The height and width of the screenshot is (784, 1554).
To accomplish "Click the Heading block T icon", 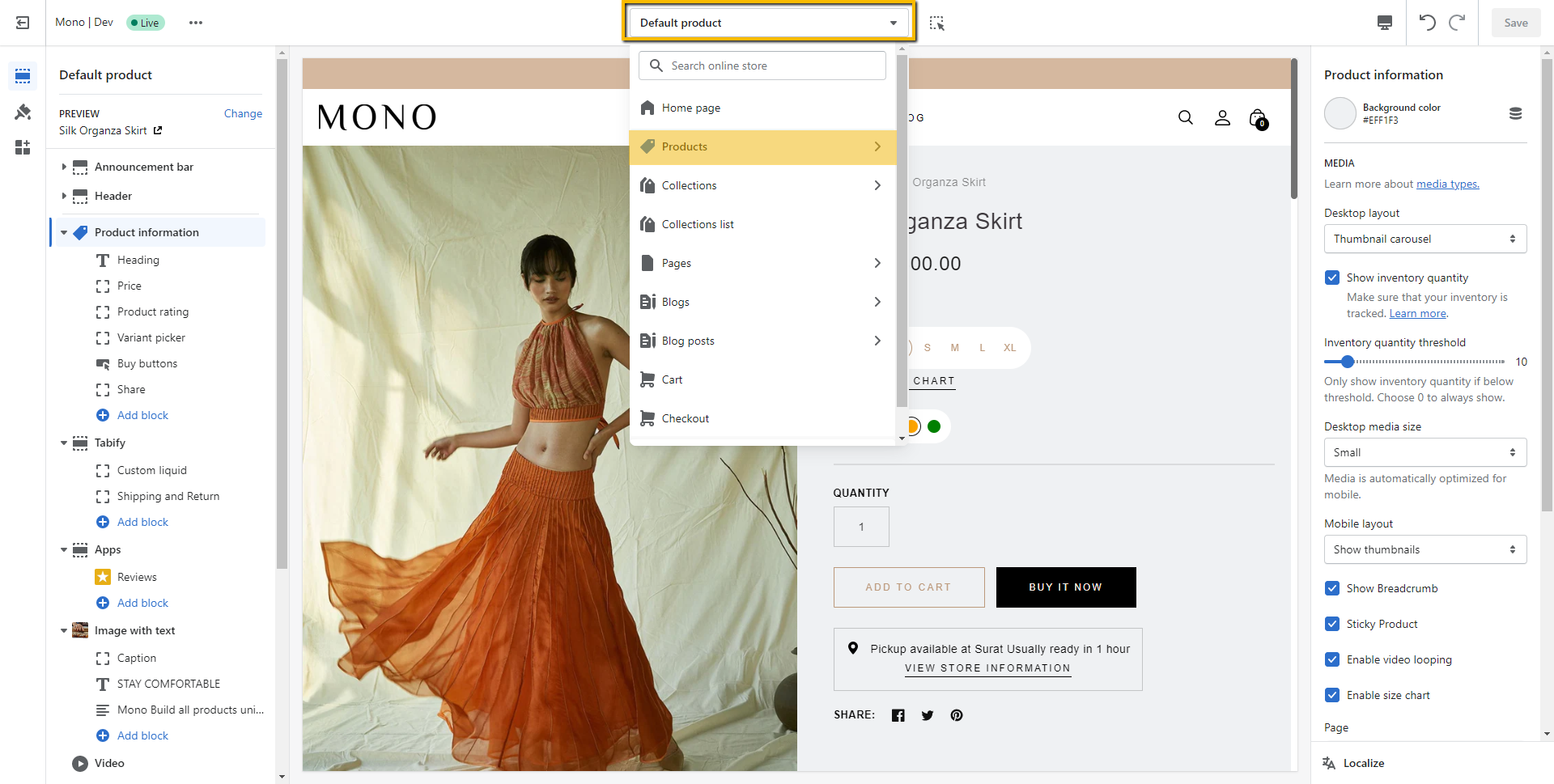I will [x=103, y=261].
